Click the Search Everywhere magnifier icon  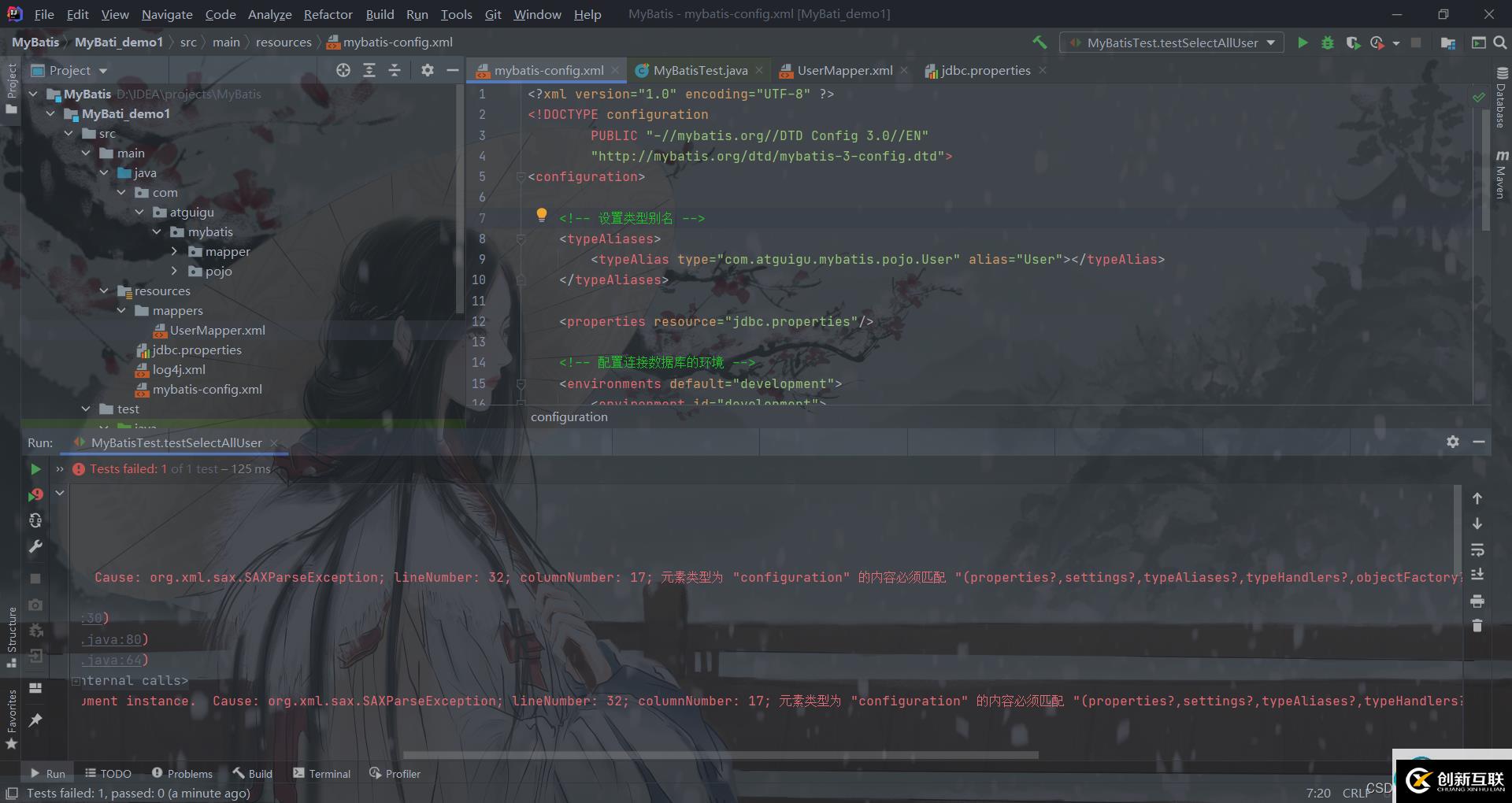[x=1500, y=43]
